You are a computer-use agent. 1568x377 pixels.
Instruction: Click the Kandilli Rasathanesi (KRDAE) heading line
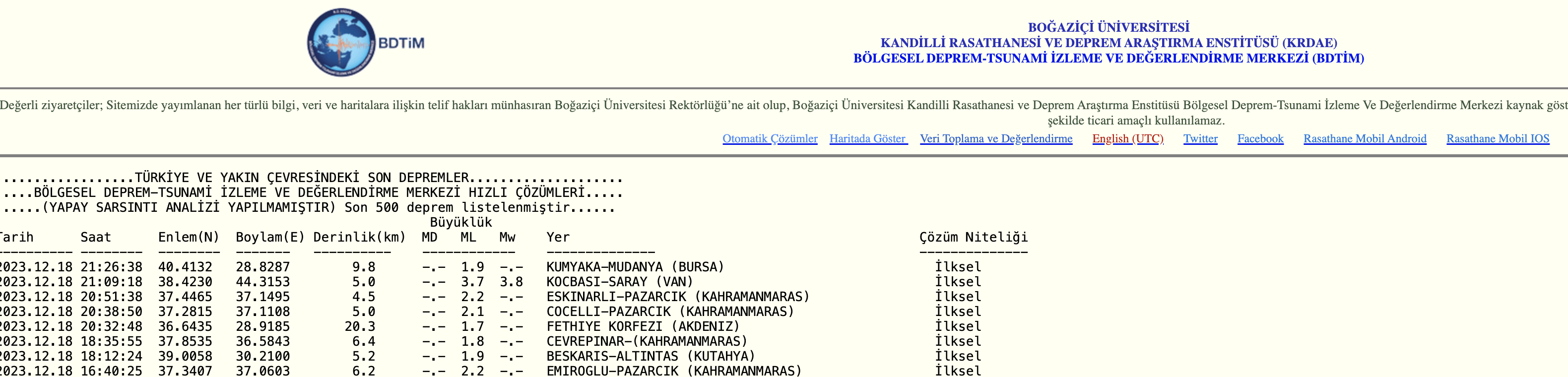point(1108,43)
